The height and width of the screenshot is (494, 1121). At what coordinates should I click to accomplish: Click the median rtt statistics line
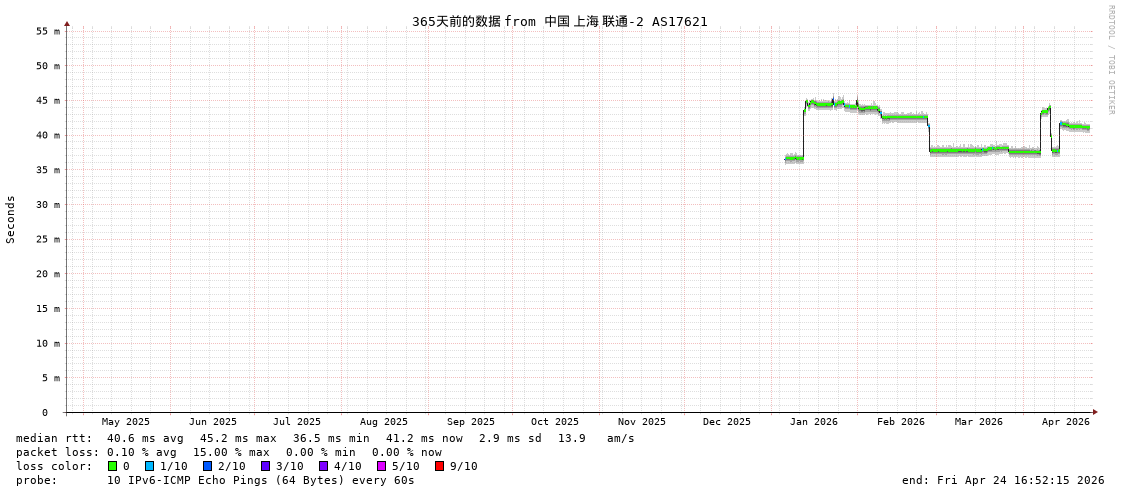[x=325, y=438]
